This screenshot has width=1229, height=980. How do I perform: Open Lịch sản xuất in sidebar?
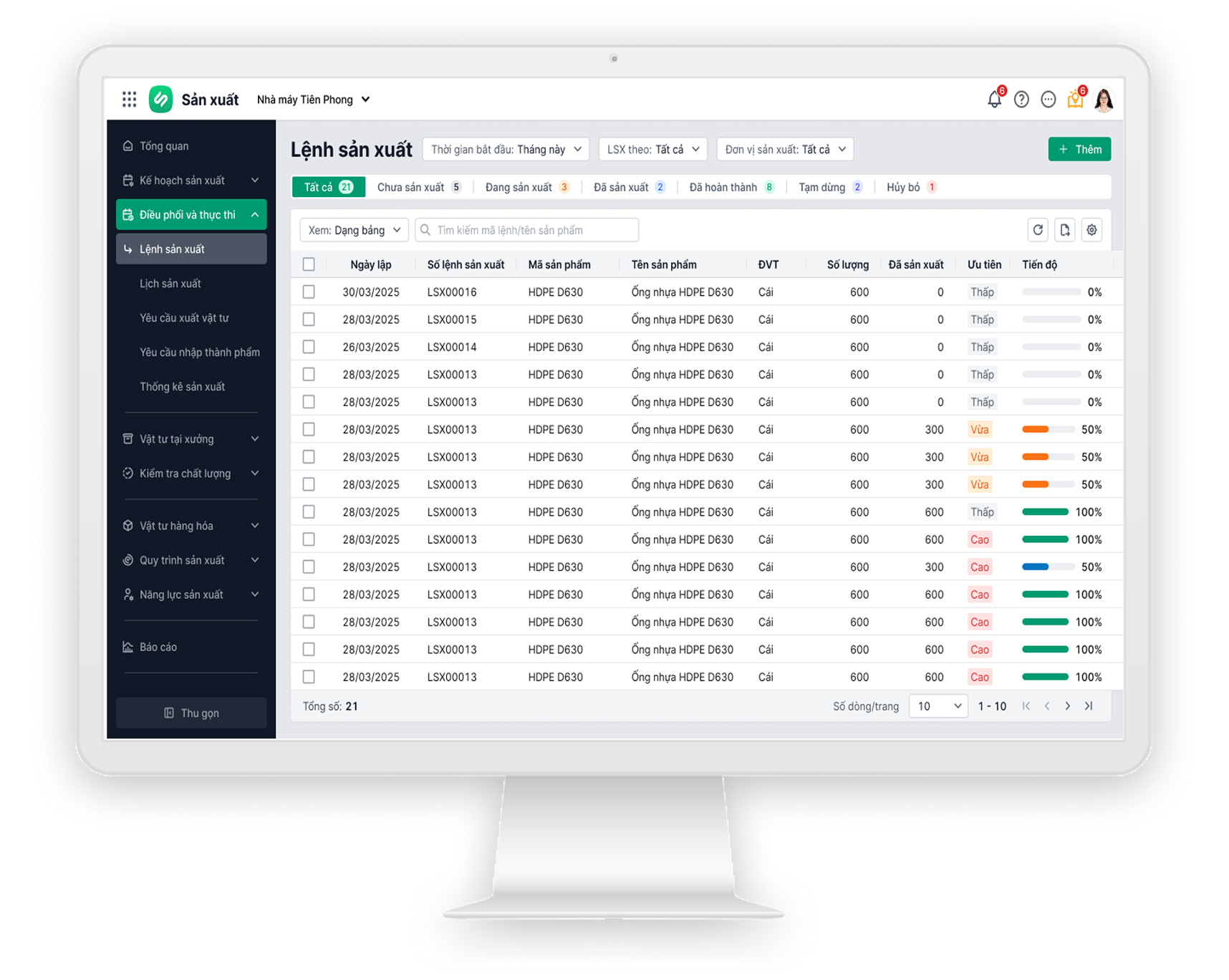(170, 284)
